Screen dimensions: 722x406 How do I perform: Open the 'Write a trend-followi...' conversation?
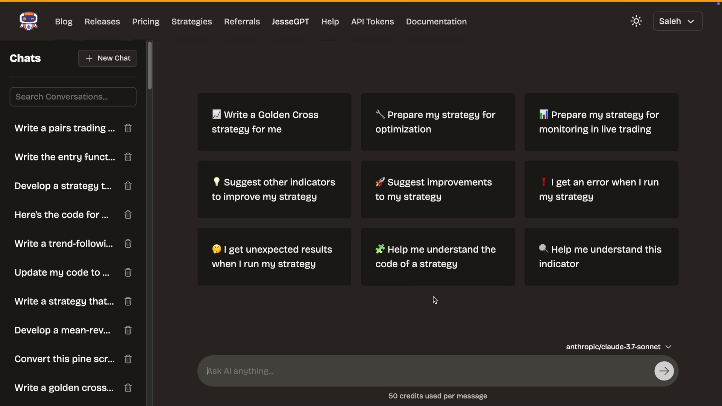click(64, 244)
